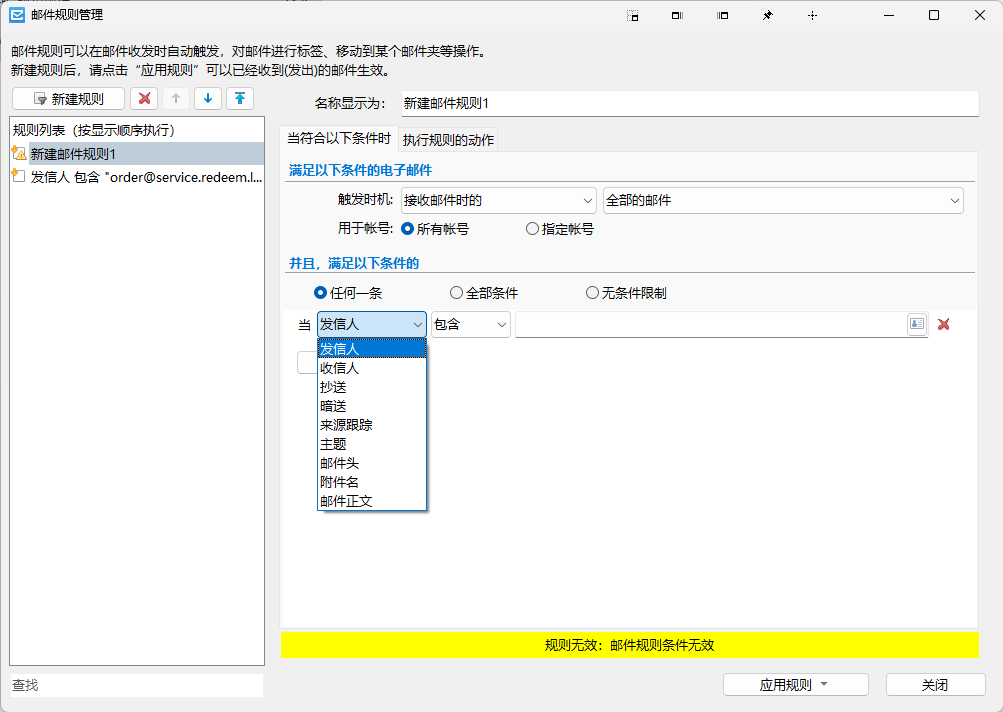Select 主题 from the dropdown list
The width and height of the screenshot is (1003, 712).
click(x=334, y=444)
